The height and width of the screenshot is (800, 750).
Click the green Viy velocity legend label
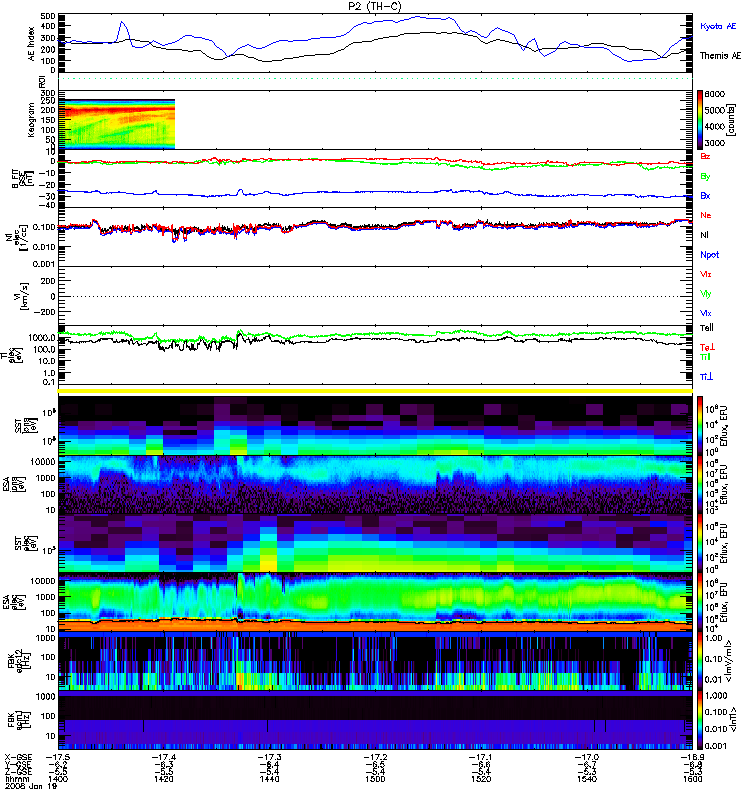(705, 294)
